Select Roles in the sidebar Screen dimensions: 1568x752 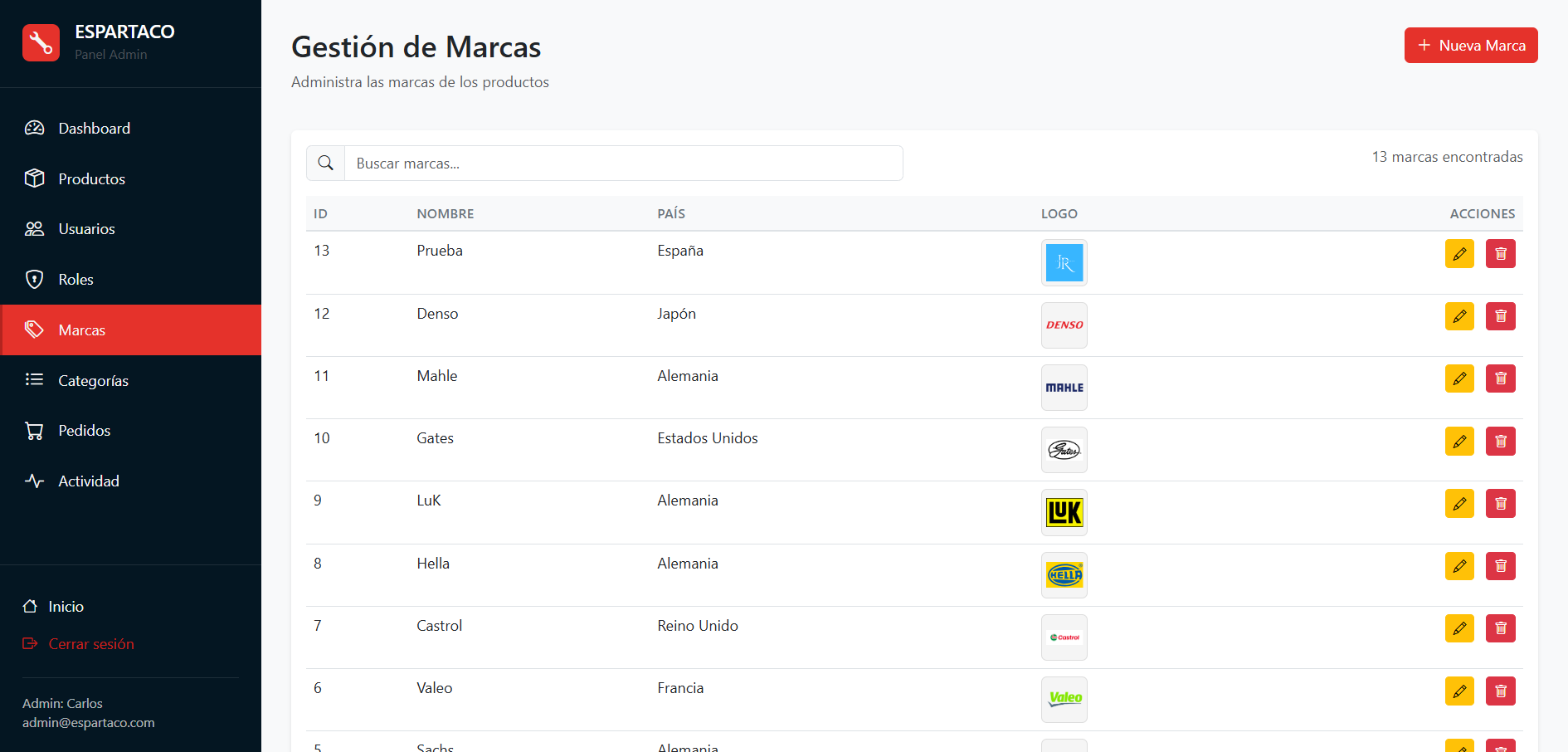(130, 280)
